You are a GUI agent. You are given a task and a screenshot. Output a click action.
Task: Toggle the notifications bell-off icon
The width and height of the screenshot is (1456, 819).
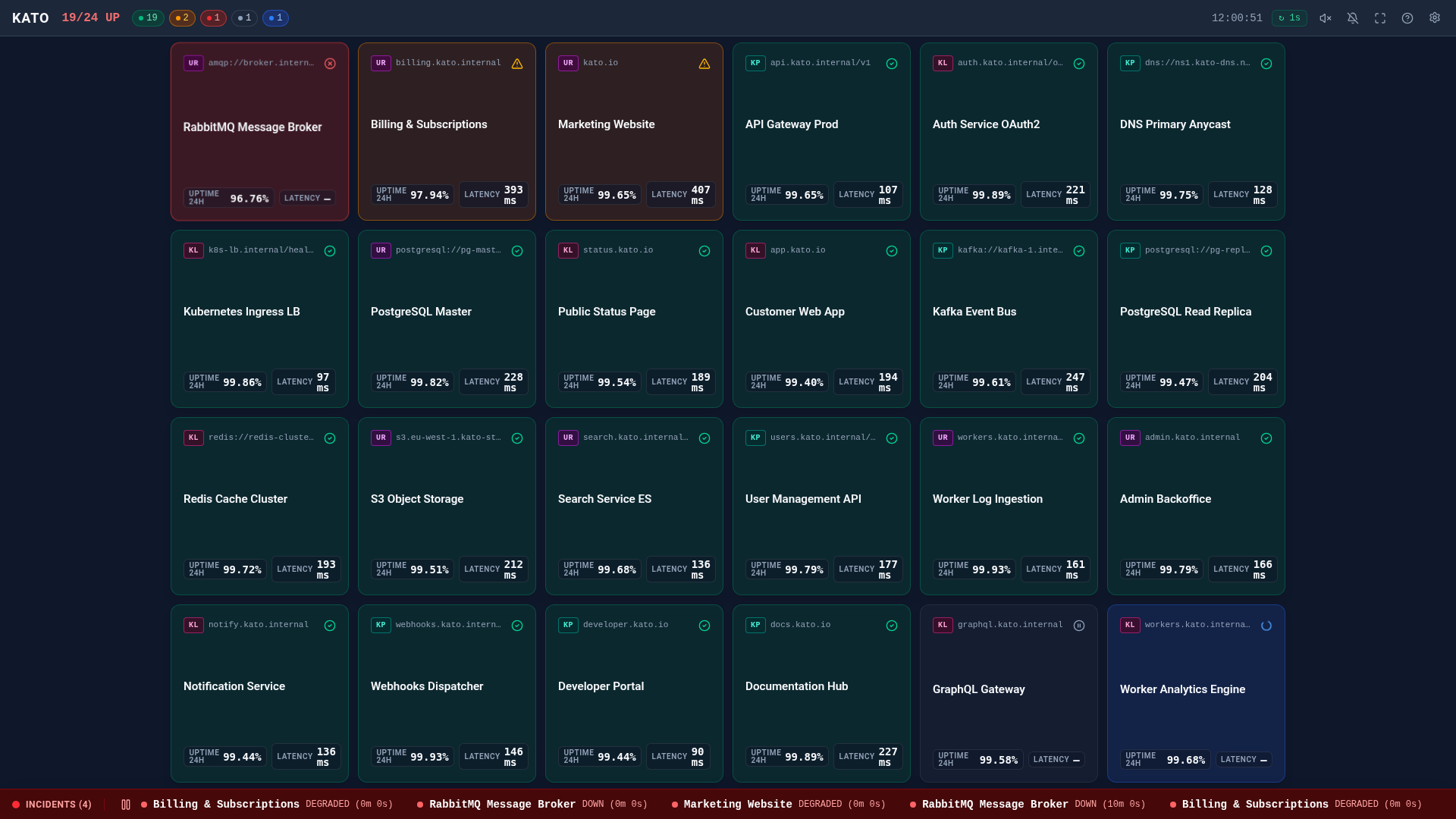[1352, 18]
